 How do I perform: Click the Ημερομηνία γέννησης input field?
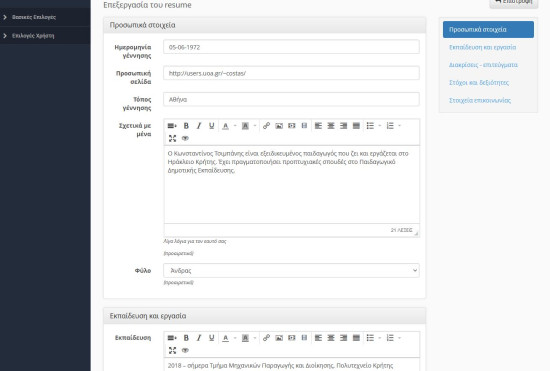pyautogui.click(x=291, y=47)
